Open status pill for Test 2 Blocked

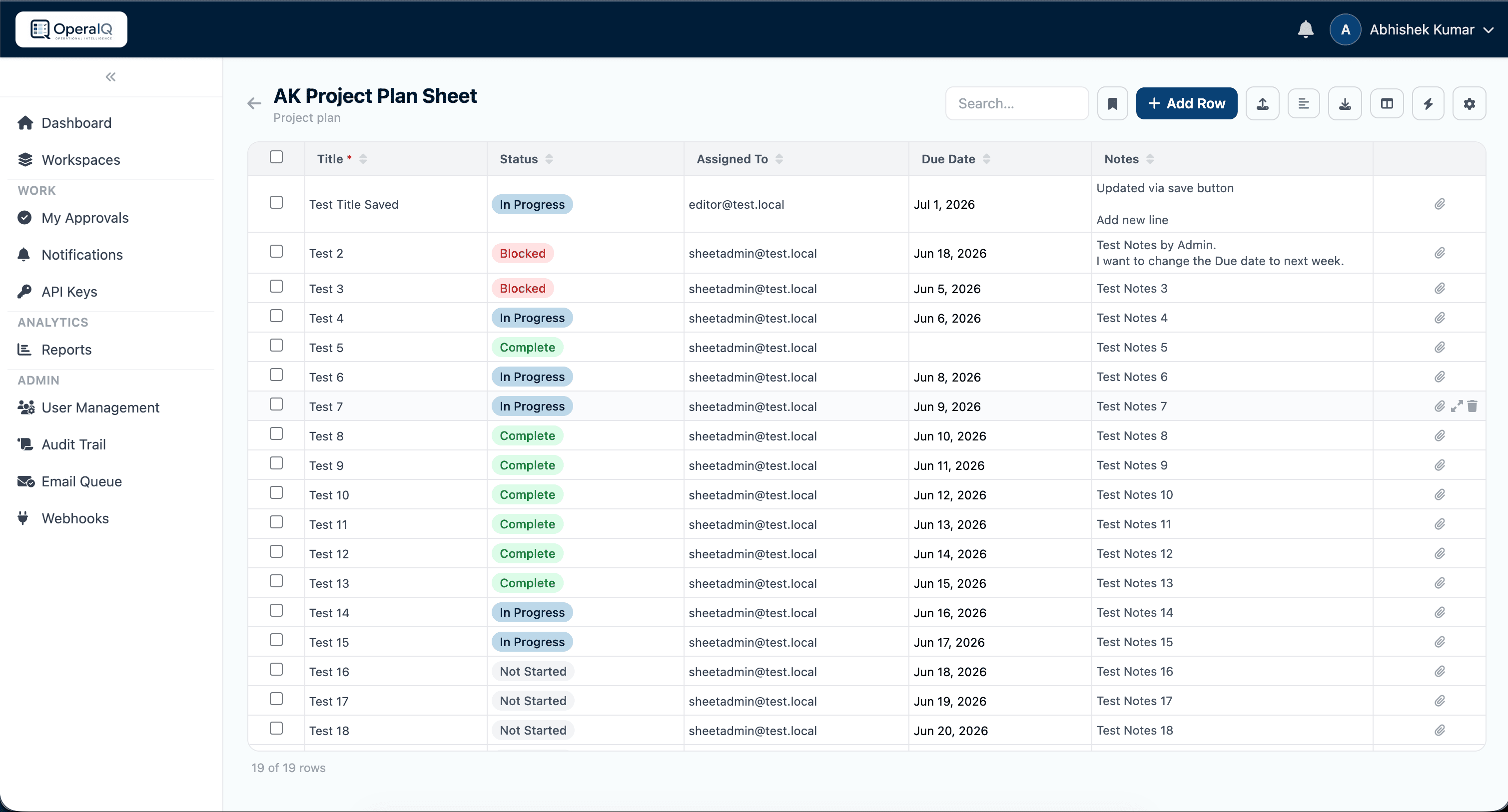click(522, 253)
